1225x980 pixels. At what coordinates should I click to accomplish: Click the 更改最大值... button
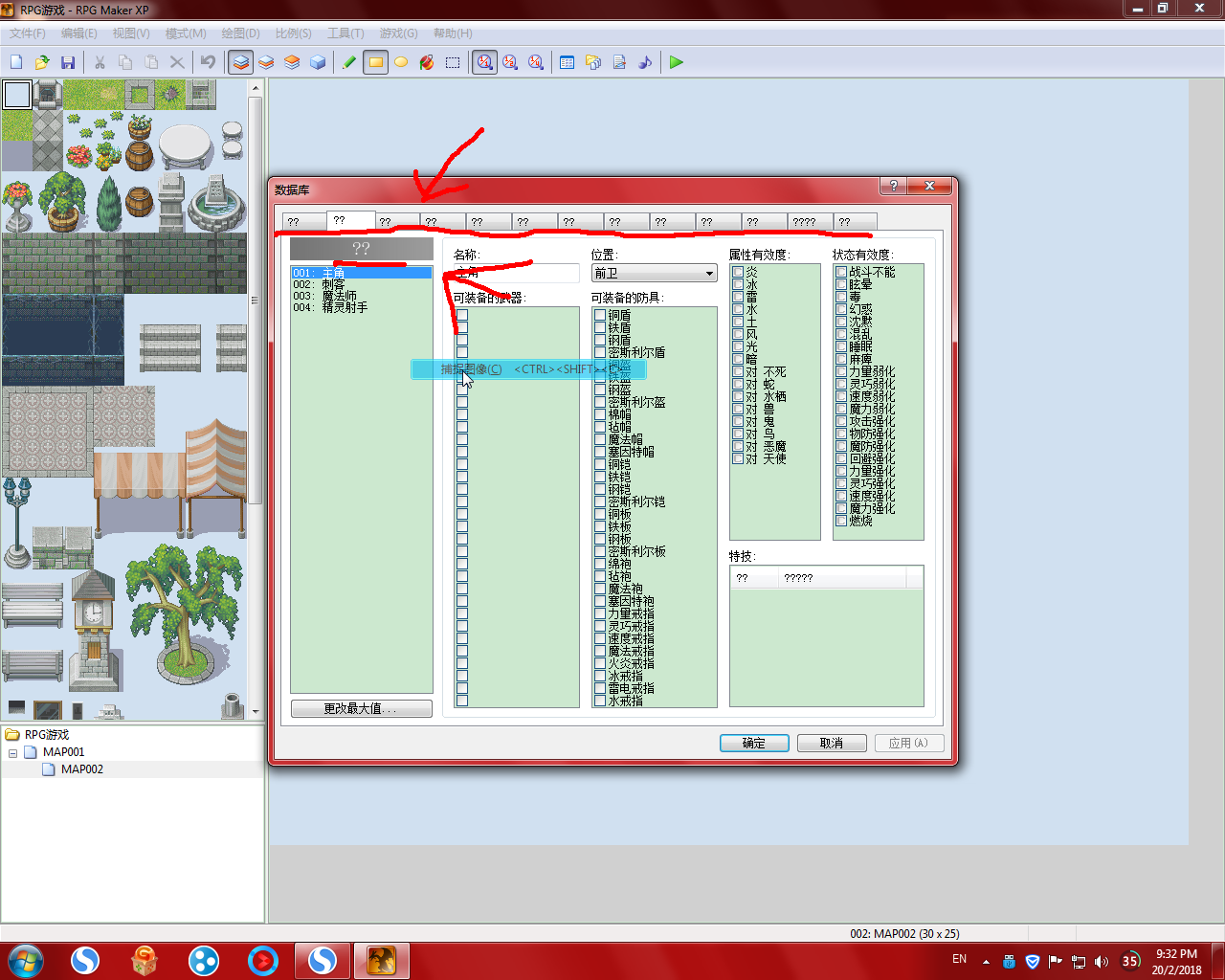362,708
